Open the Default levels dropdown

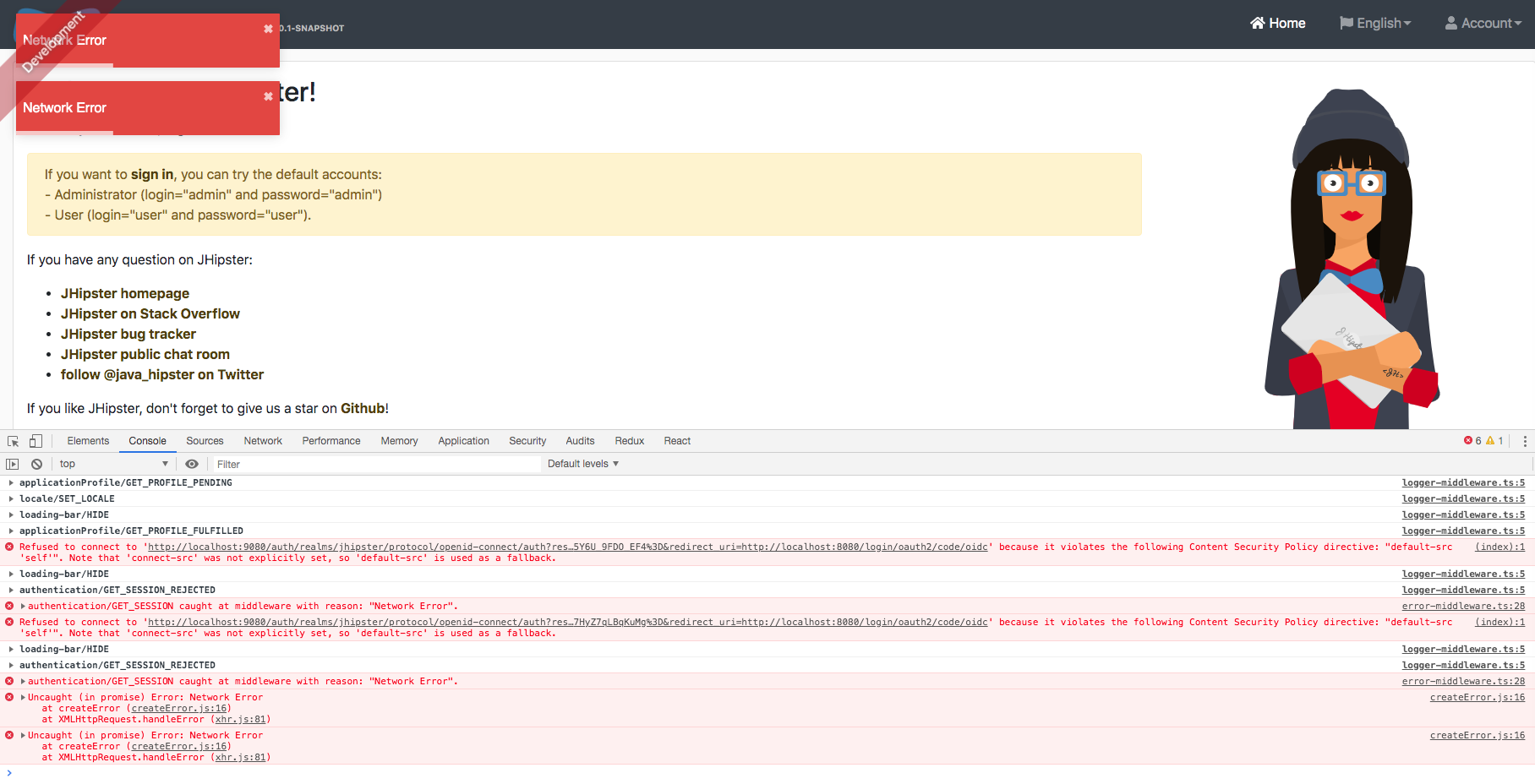[582, 463]
